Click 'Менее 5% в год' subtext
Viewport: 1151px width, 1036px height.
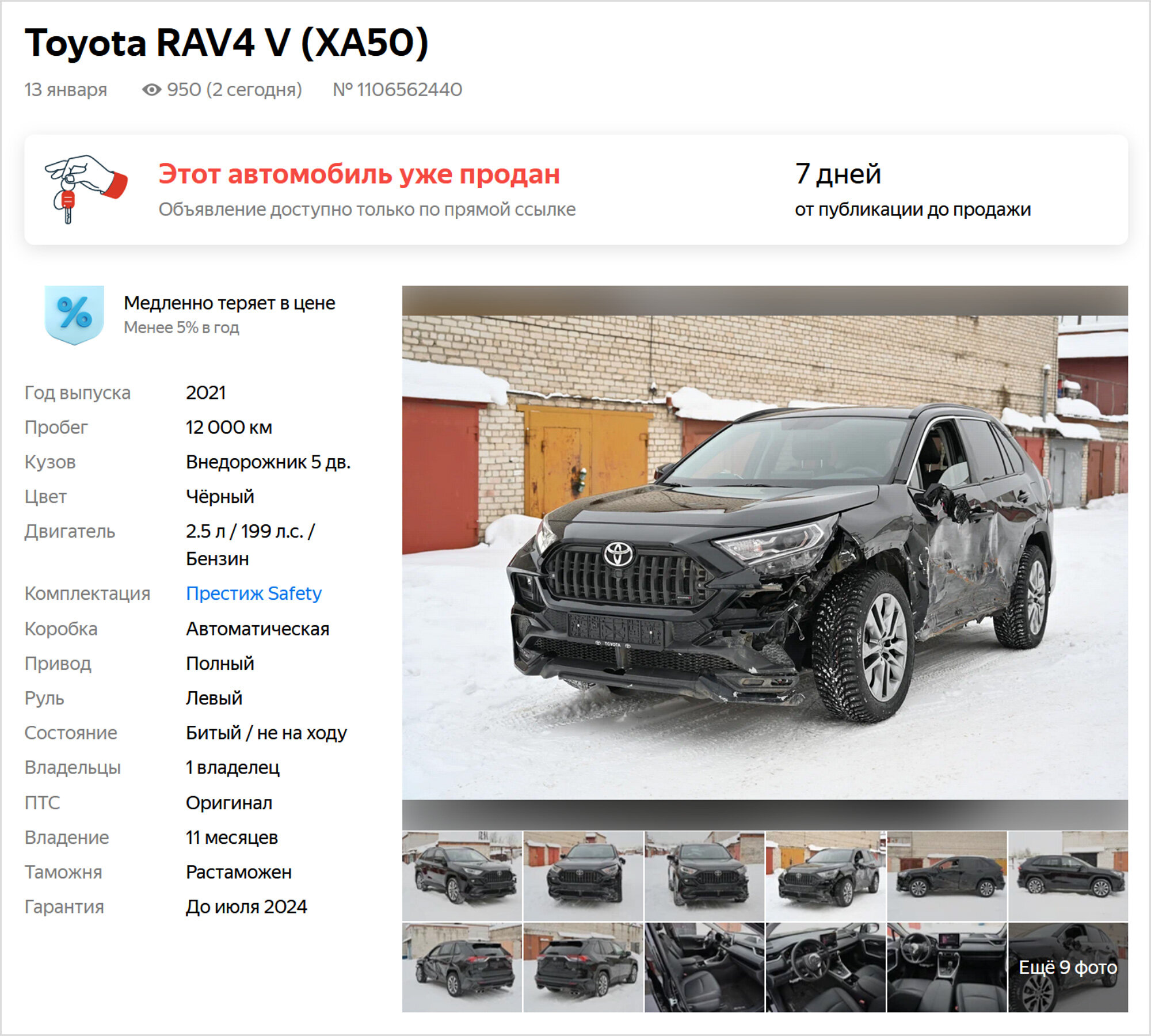181,327
